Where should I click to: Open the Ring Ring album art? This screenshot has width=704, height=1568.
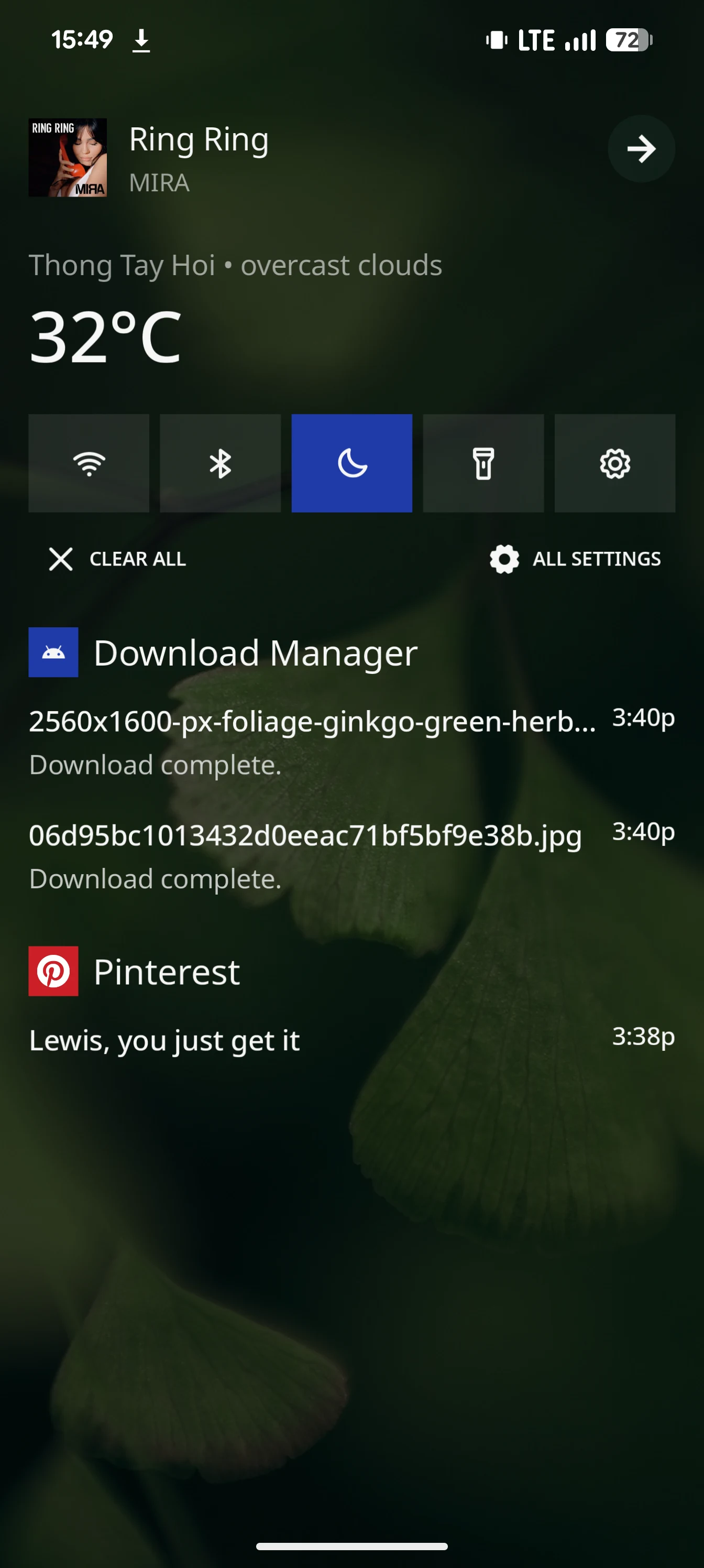(68, 157)
